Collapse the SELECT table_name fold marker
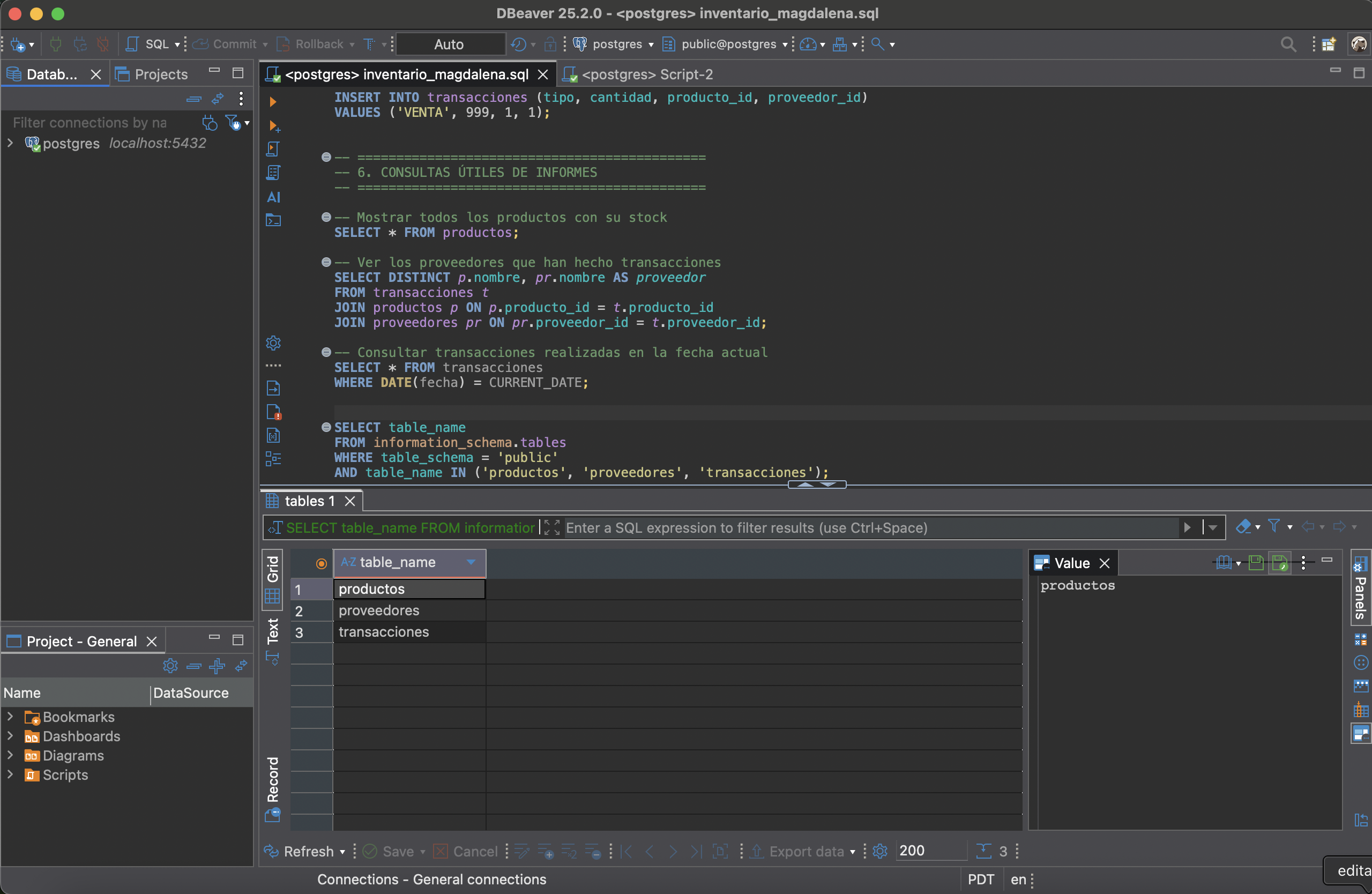Image resolution: width=1372 pixels, height=894 pixels. click(x=326, y=427)
